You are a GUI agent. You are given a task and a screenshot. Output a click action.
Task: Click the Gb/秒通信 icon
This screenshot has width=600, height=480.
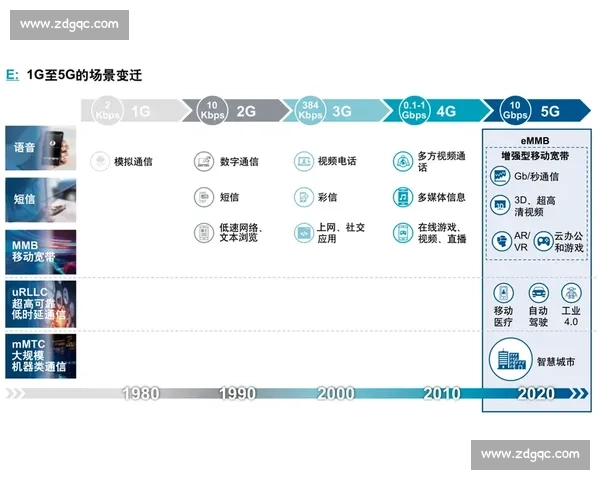[x=500, y=176]
